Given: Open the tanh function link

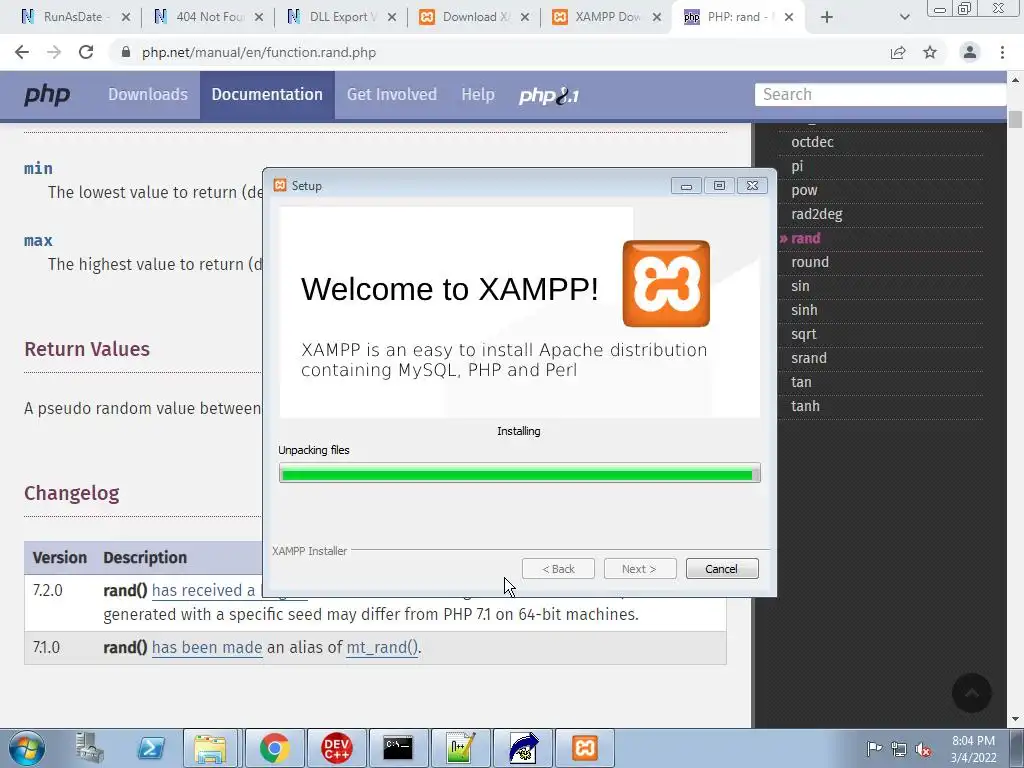Looking at the screenshot, I should click(805, 406).
